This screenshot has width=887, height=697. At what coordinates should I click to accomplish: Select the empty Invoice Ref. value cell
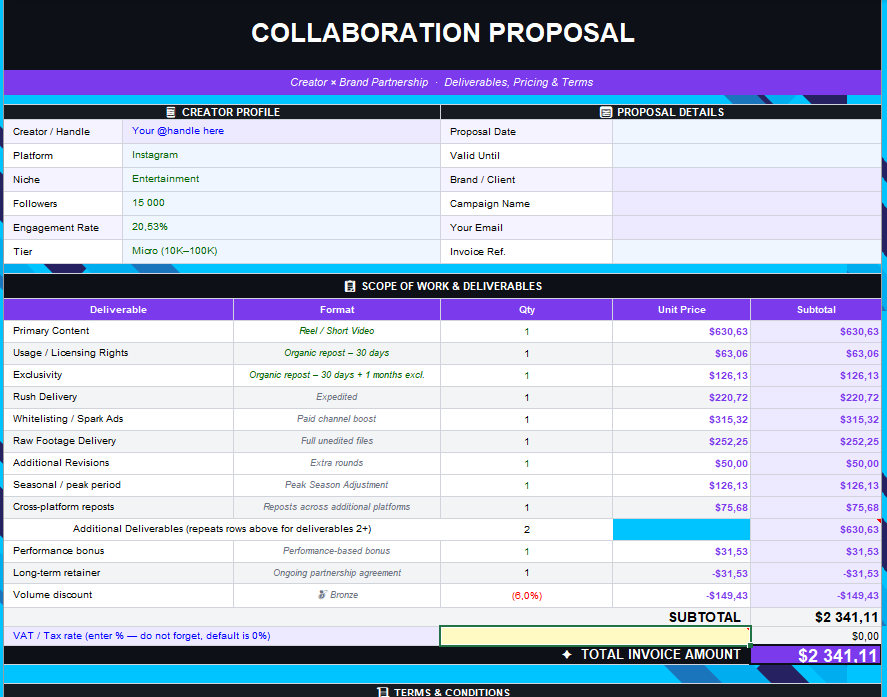tap(747, 252)
